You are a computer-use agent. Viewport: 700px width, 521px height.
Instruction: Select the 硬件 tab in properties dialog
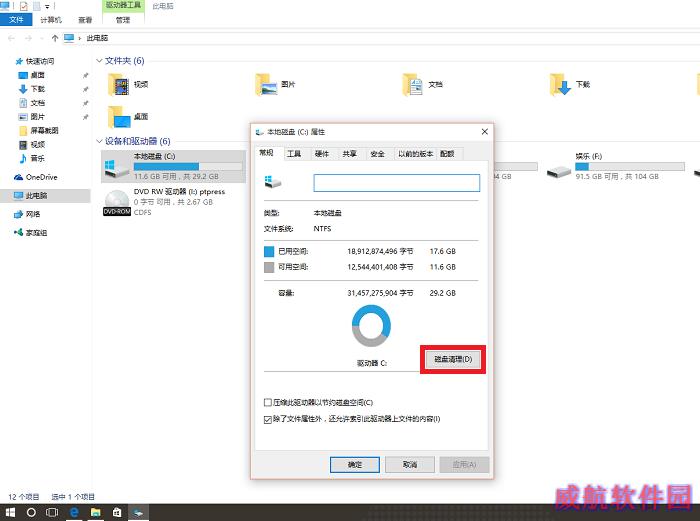[x=322, y=154]
